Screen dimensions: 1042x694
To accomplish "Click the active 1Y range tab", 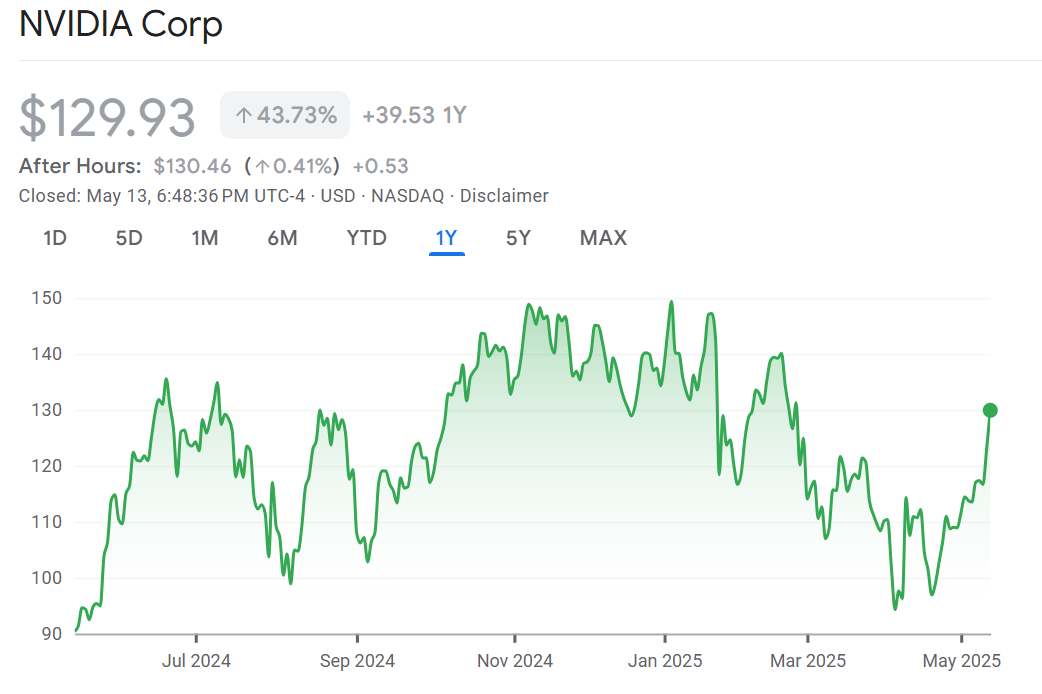I will [446, 238].
